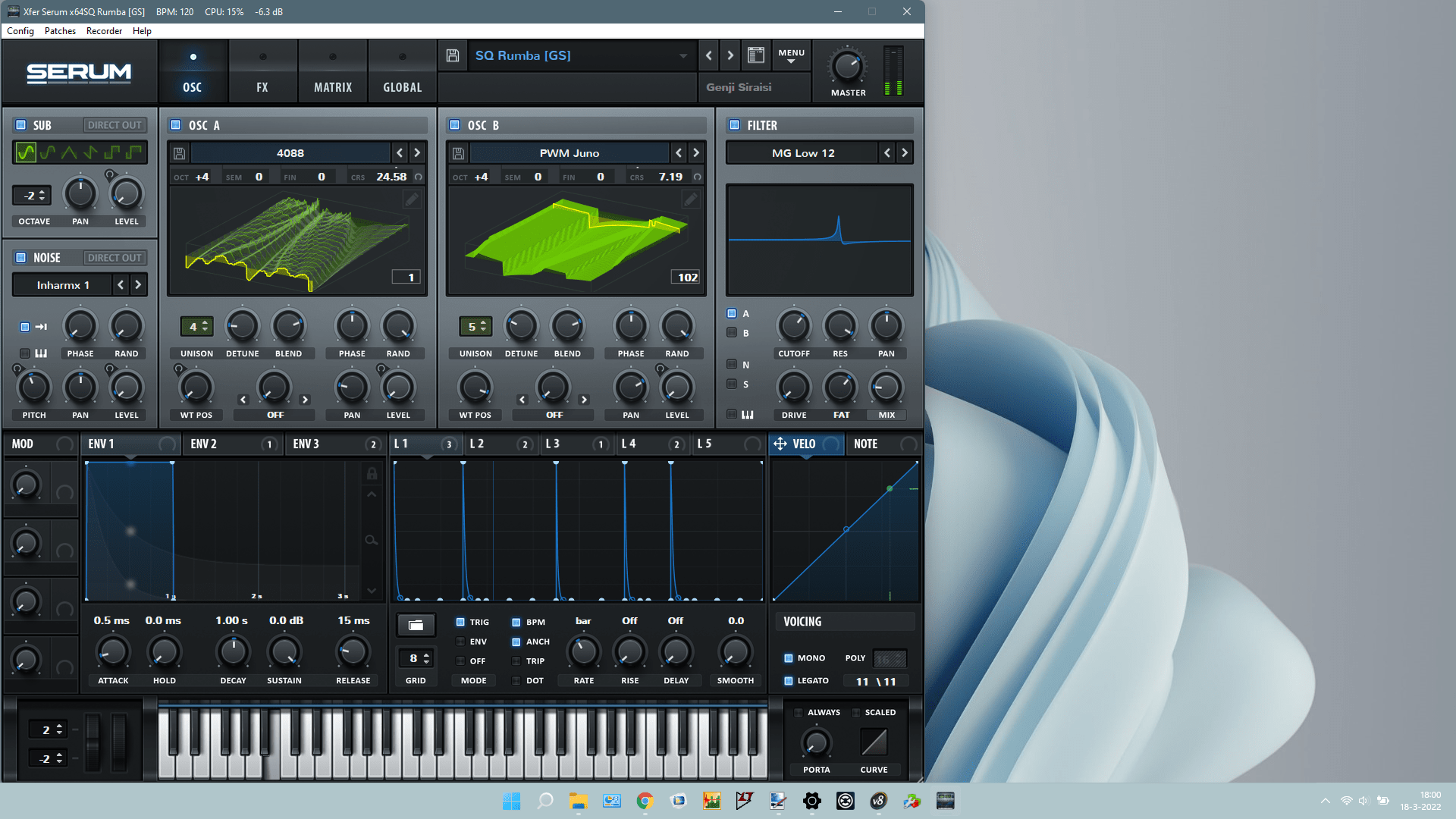
Task: Select next noise sample arrow
Action: pos(138,285)
